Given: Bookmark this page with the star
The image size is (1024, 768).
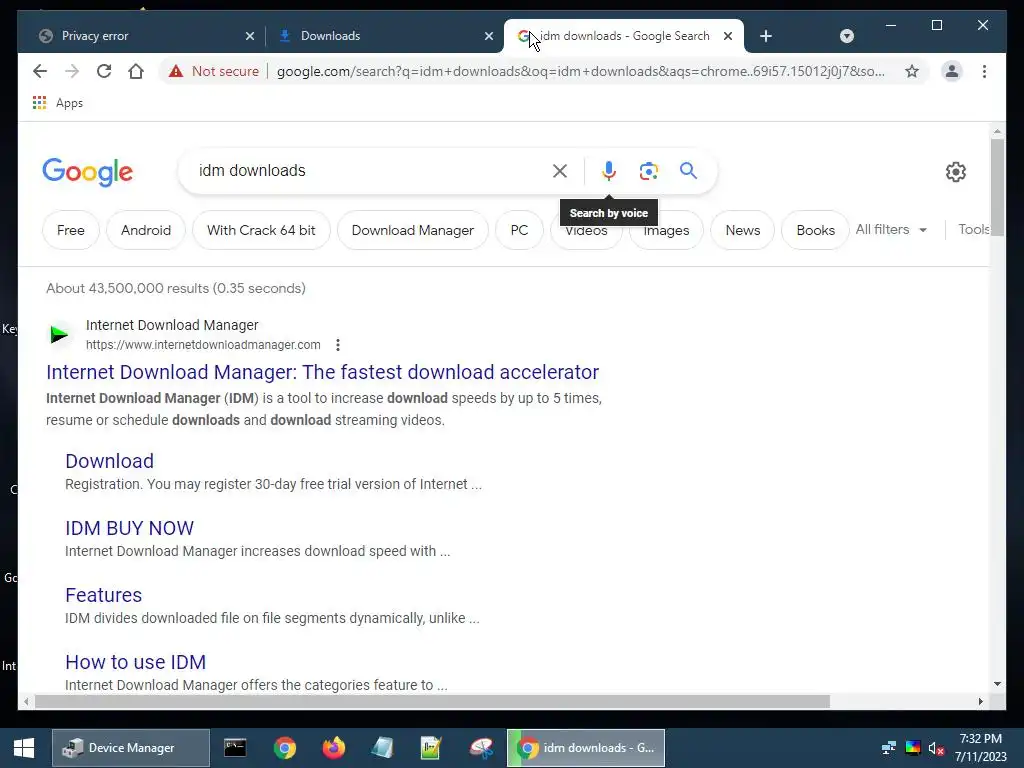Looking at the screenshot, I should (912, 71).
